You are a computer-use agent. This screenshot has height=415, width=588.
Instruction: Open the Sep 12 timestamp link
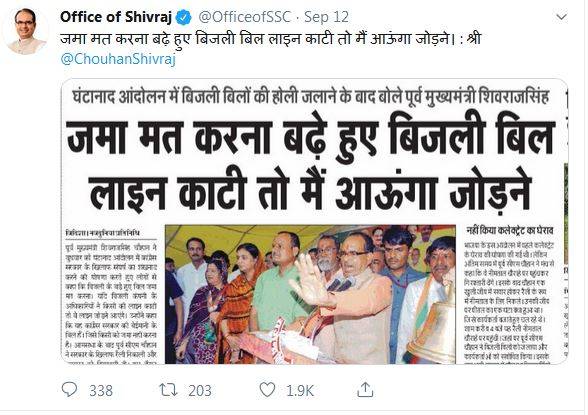click(326, 17)
